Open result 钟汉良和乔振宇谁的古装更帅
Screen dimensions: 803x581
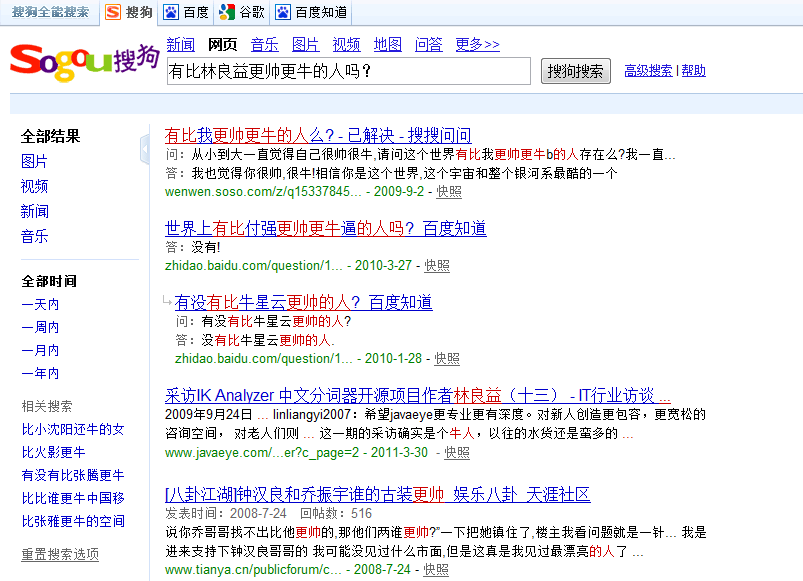tap(378, 494)
